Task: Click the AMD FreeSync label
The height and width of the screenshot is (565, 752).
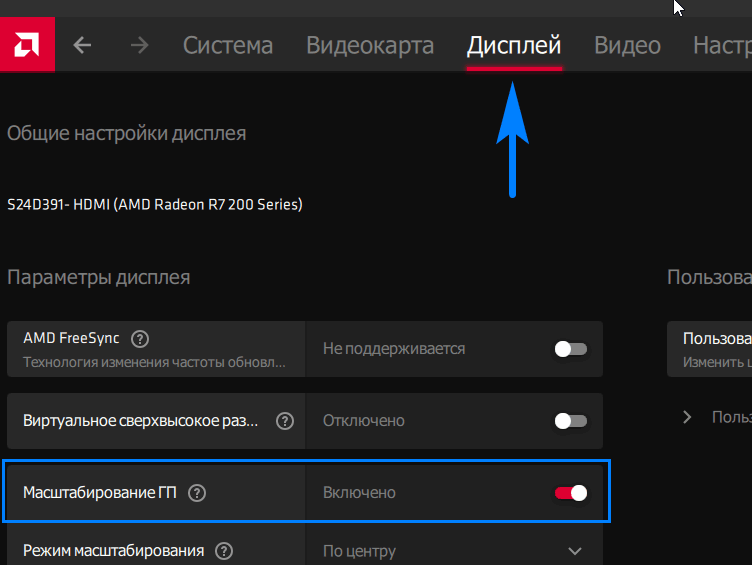Action: pyautogui.click(x=71, y=338)
